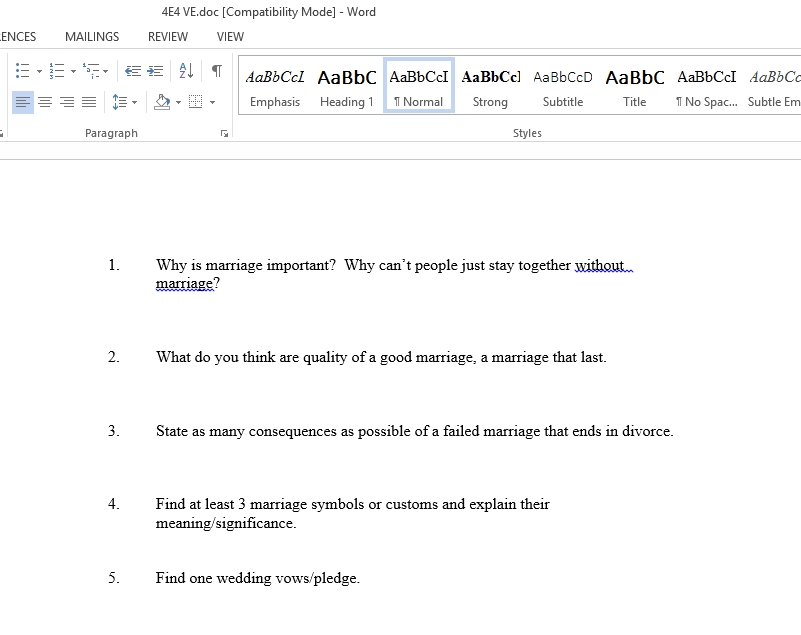Open the Numbering library dropdown arrow
The width and height of the screenshot is (801, 635).
tap(73, 71)
